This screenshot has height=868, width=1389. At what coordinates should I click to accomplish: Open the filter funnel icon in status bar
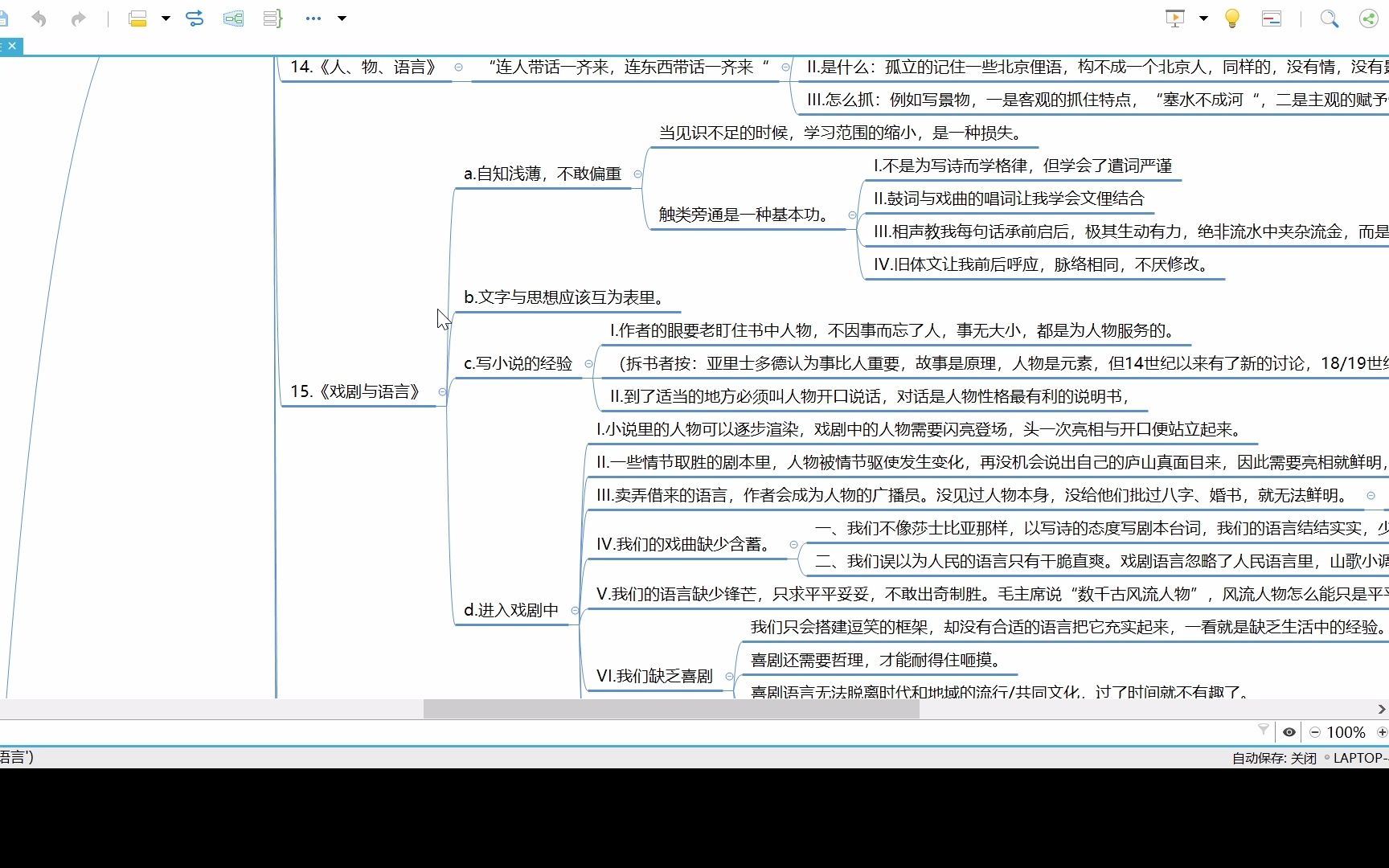1263,730
